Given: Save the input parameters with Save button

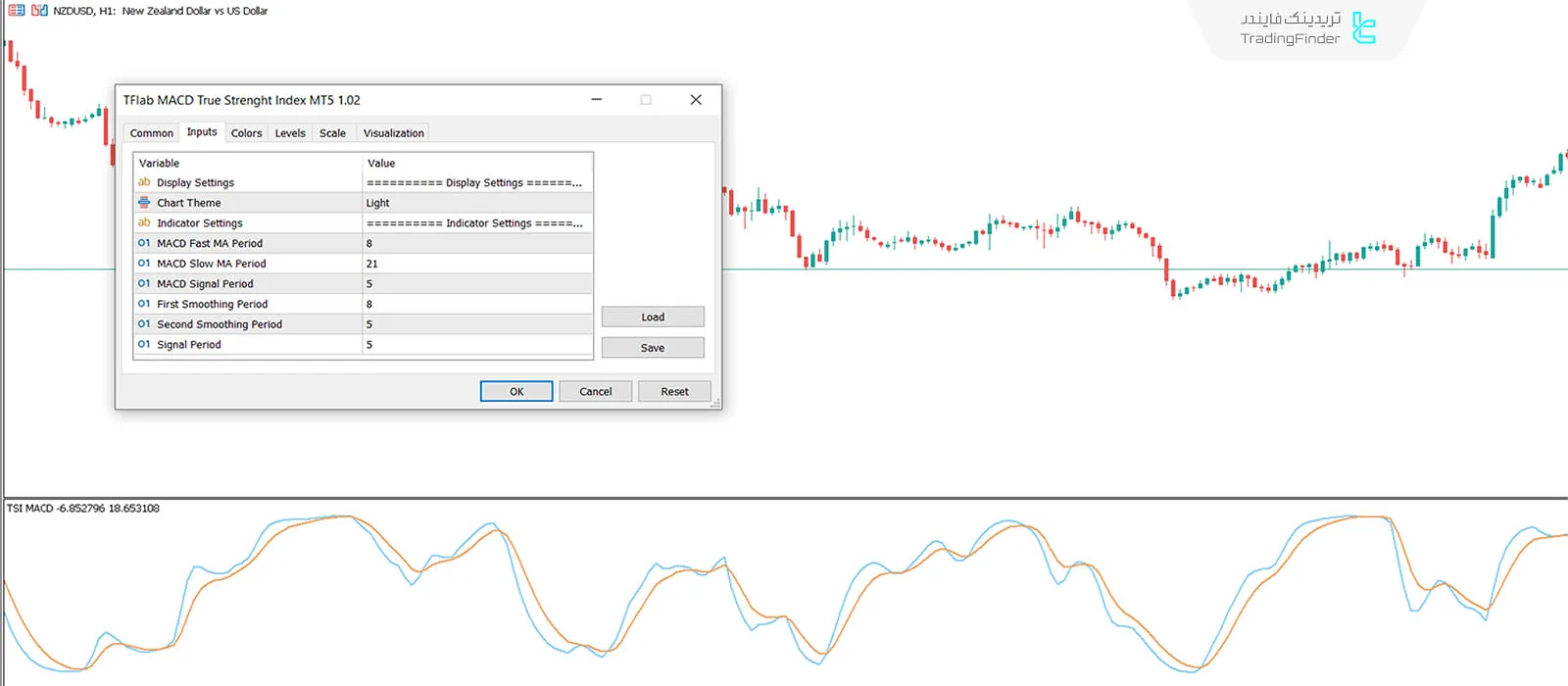Looking at the screenshot, I should pos(653,348).
